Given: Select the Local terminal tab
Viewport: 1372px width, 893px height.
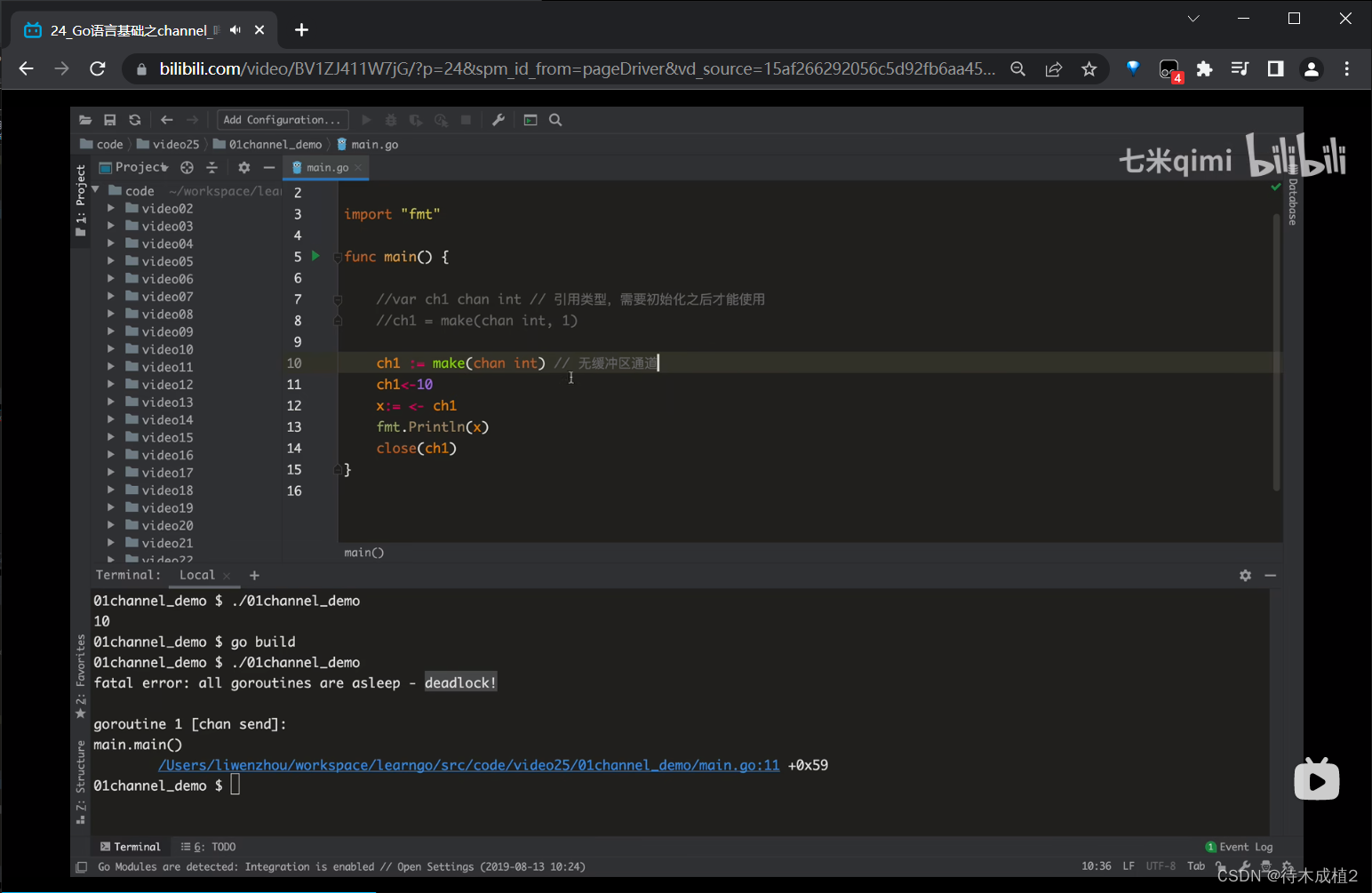Looking at the screenshot, I should (197, 575).
